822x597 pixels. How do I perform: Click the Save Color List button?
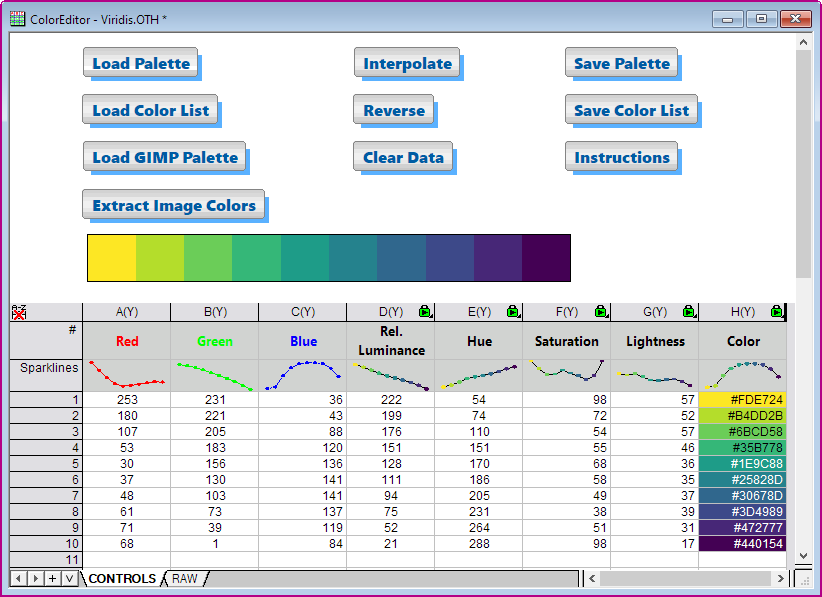632,110
